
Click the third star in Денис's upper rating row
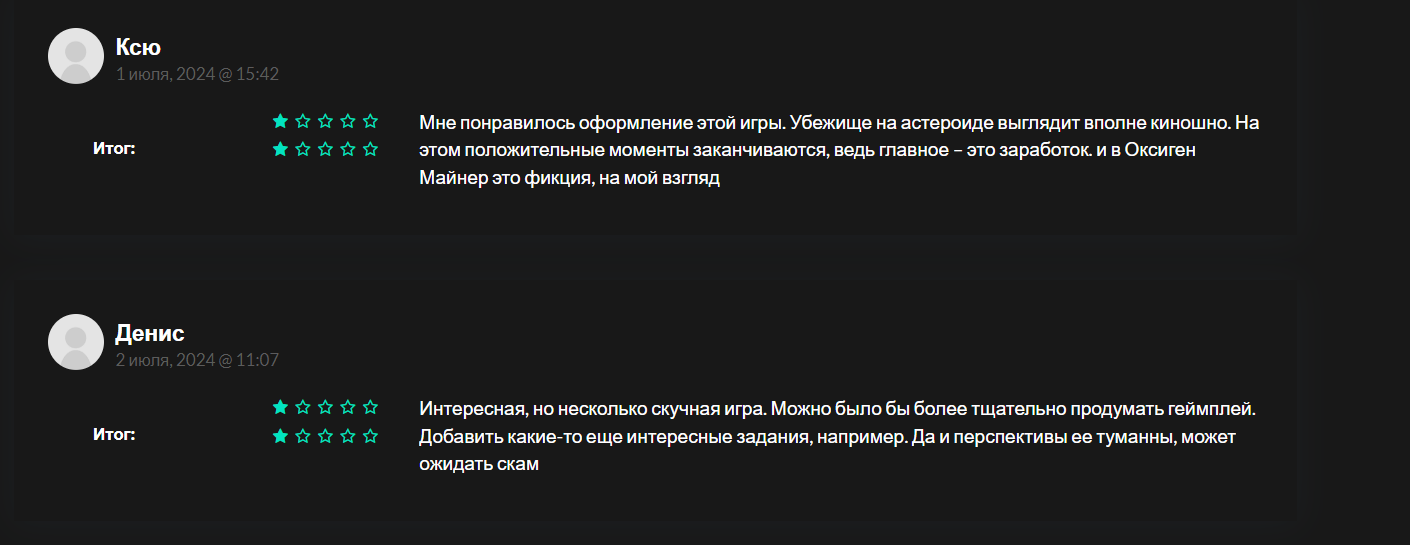click(x=325, y=407)
